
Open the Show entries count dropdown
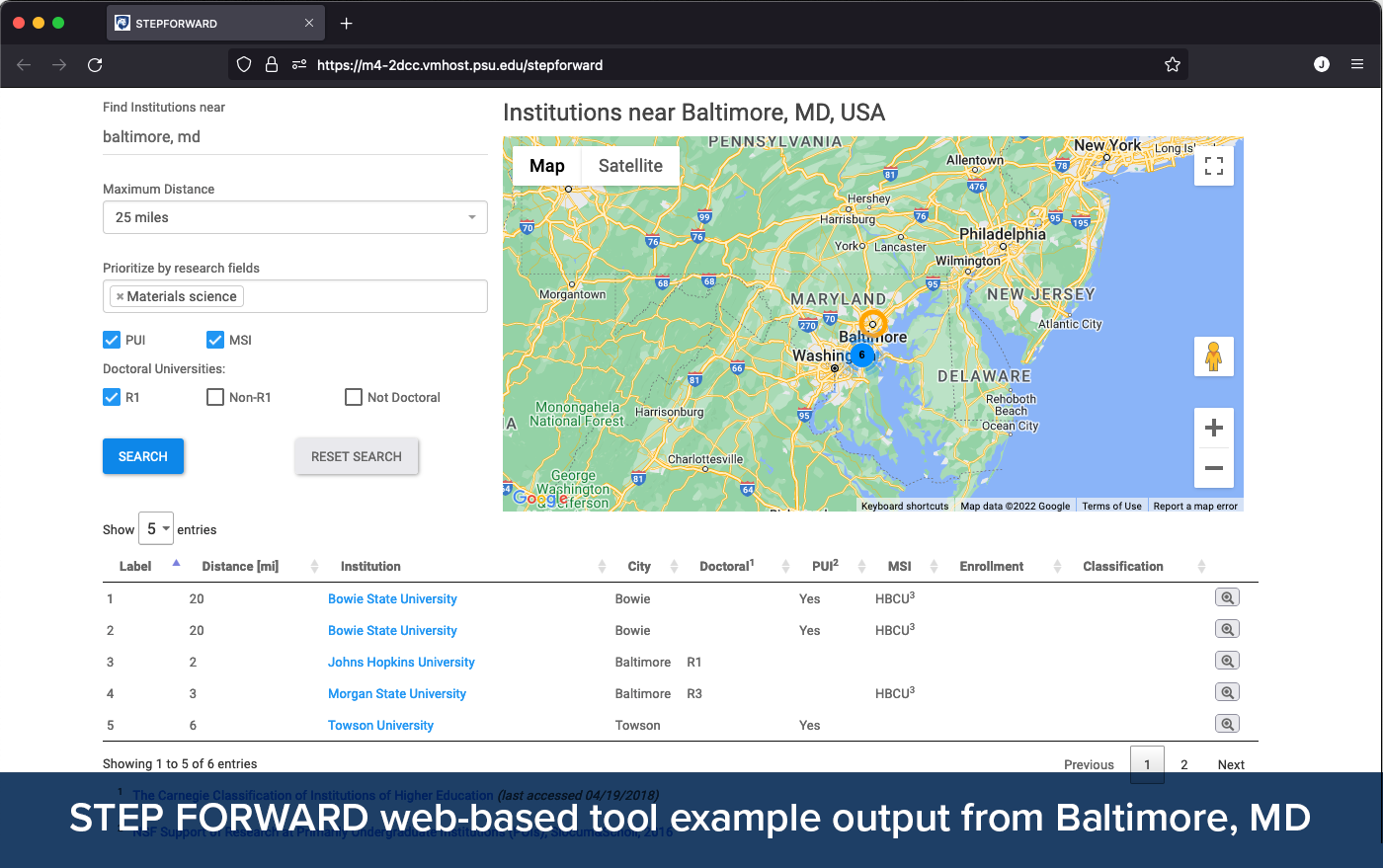click(x=156, y=529)
